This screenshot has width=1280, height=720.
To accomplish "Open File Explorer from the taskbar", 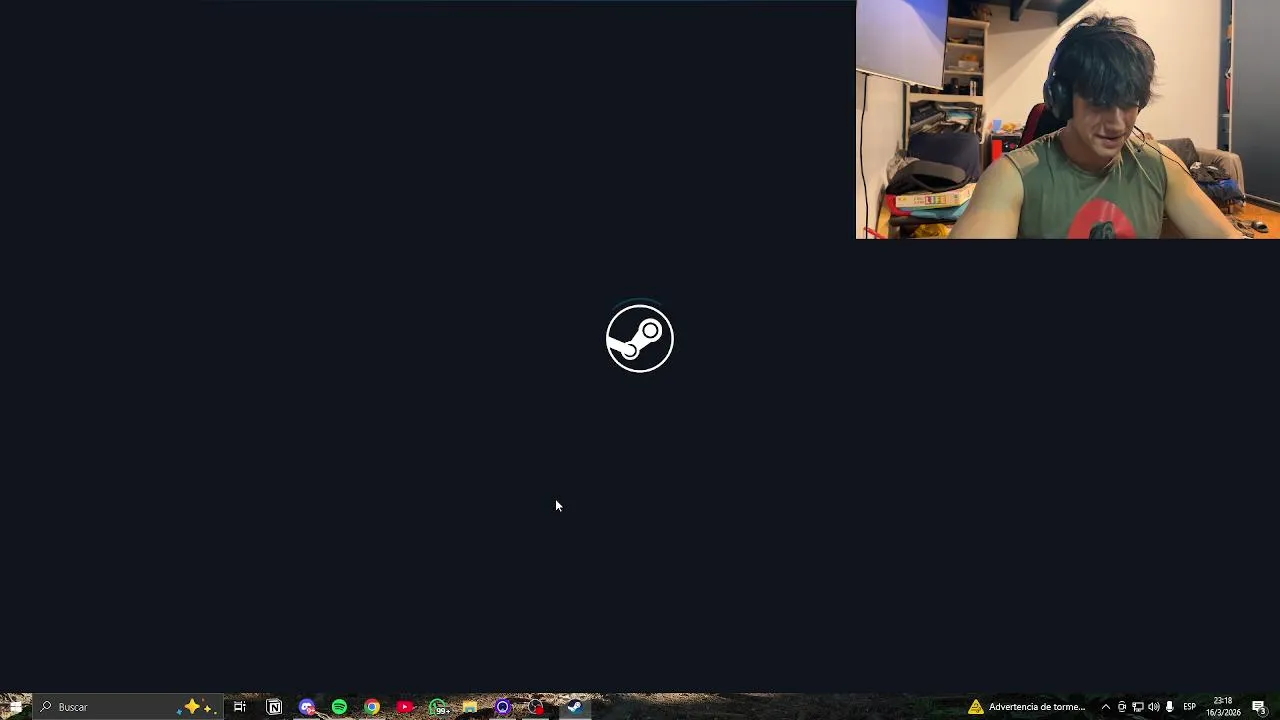I will pos(470,707).
